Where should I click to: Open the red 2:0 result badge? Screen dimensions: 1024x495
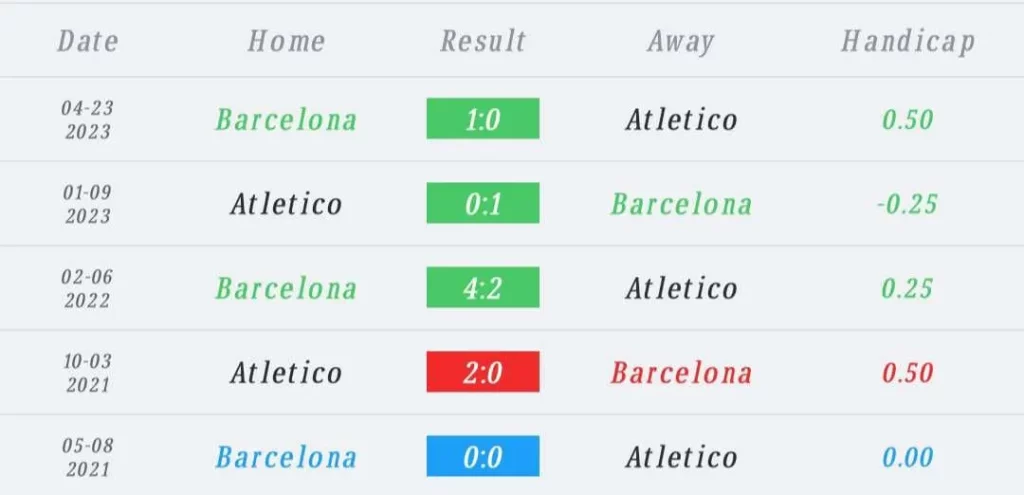pos(483,372)
